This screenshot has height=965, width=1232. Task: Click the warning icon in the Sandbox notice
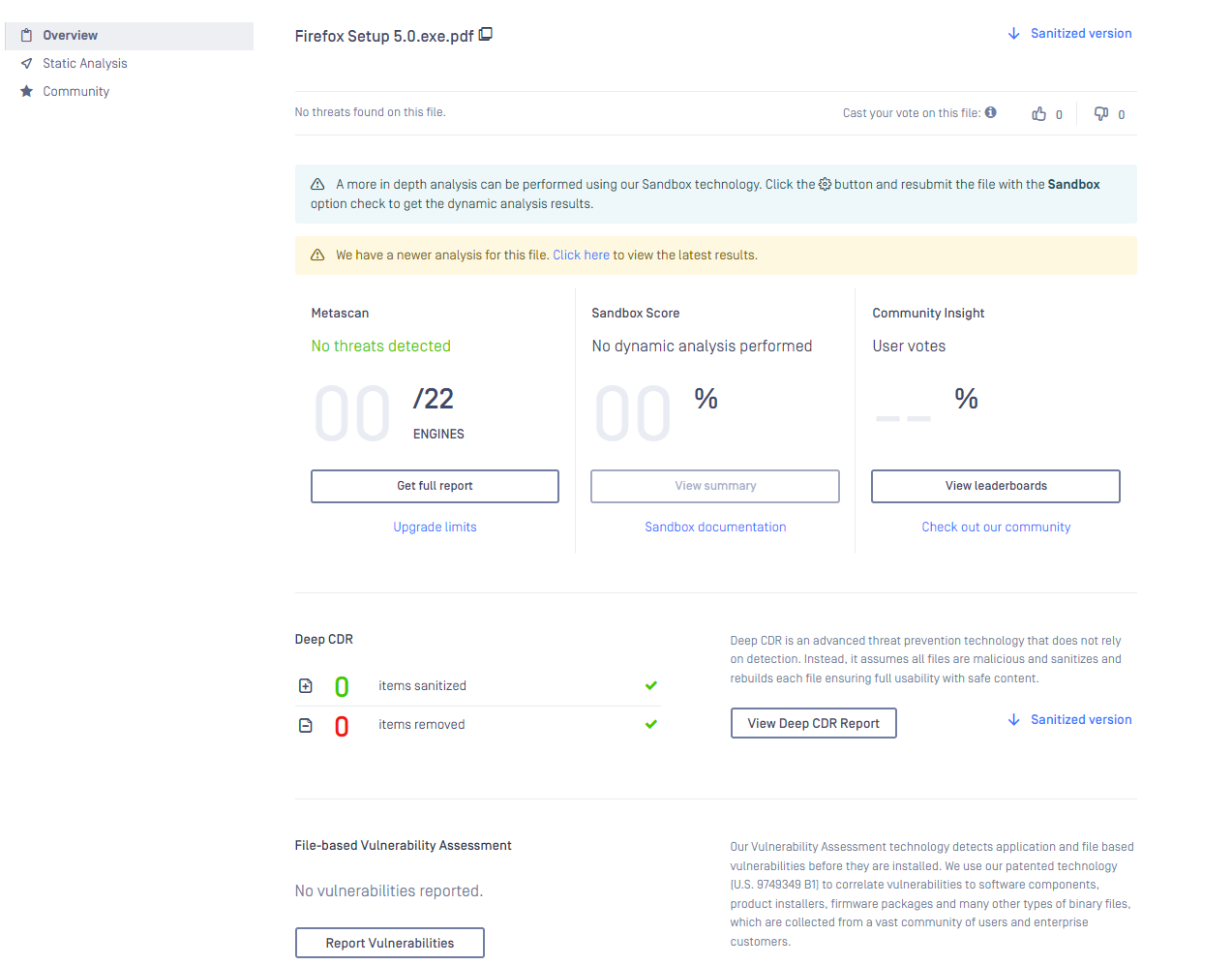point(317,184)
